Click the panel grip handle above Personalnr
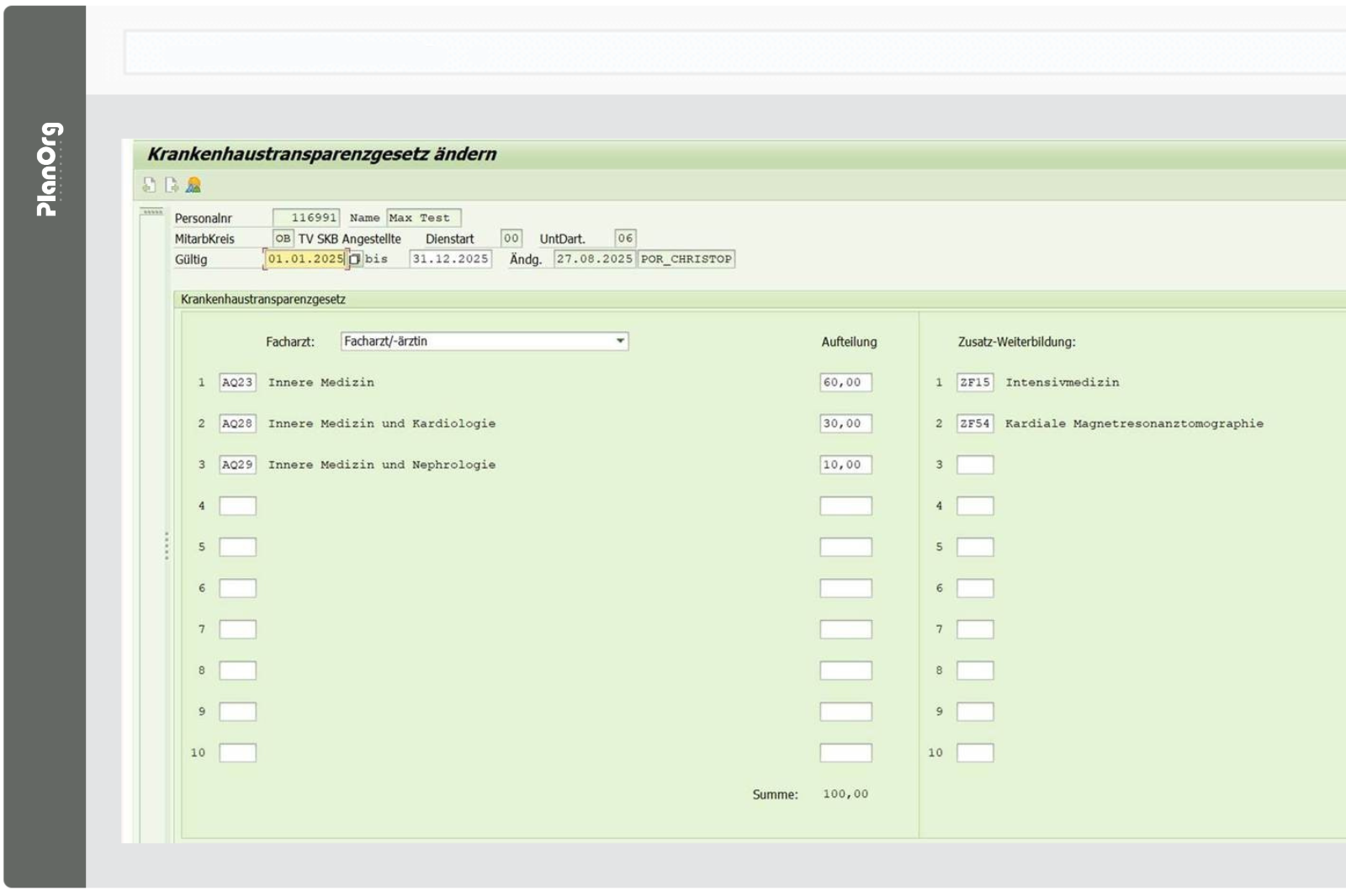The image size is (1346, 896). coord(152,212)
